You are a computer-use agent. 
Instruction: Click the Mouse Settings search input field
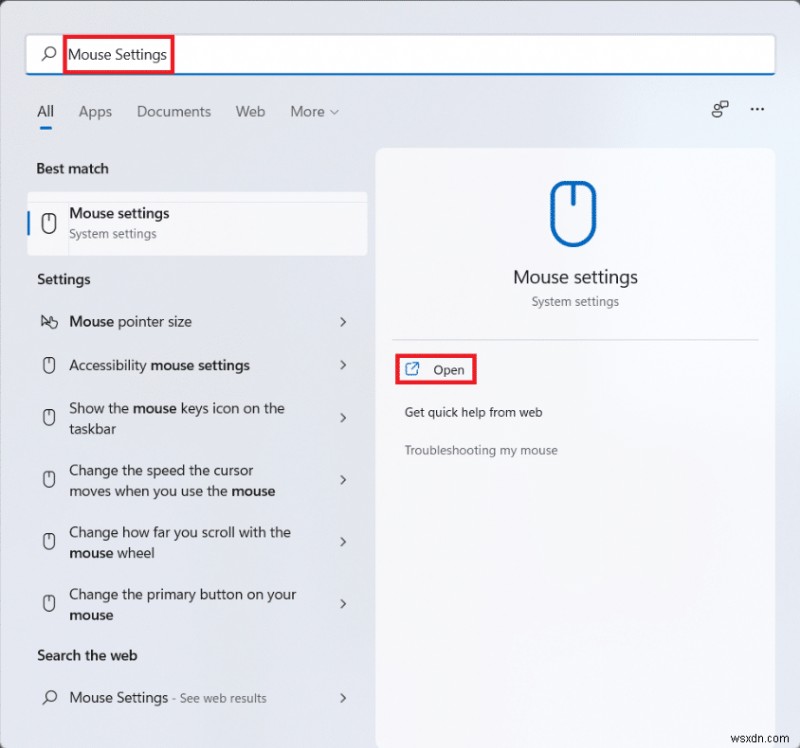pyautogui.click(x=118, y=55)
